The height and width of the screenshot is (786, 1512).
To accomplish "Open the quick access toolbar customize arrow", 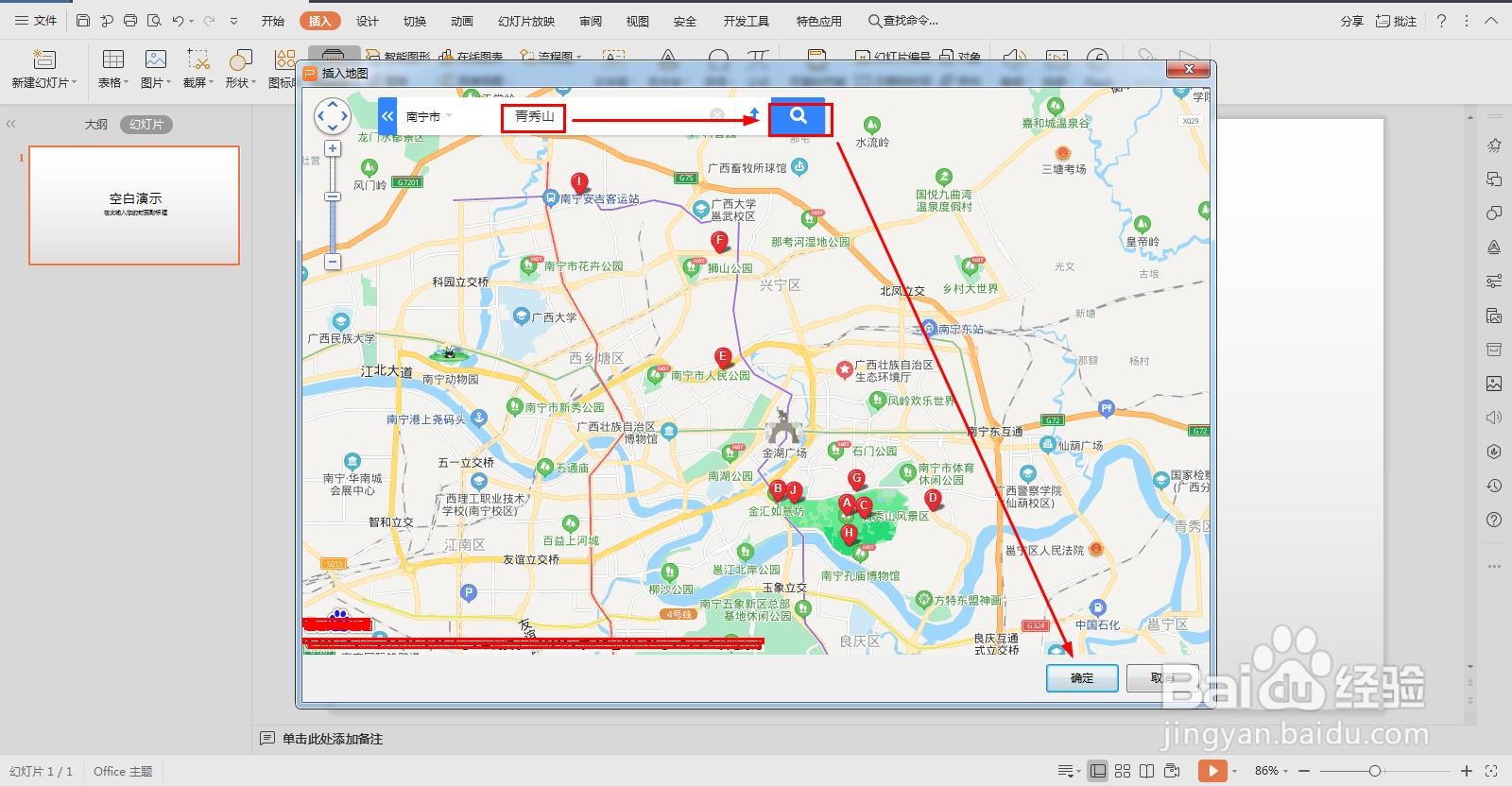I will (x=233, y=21).
